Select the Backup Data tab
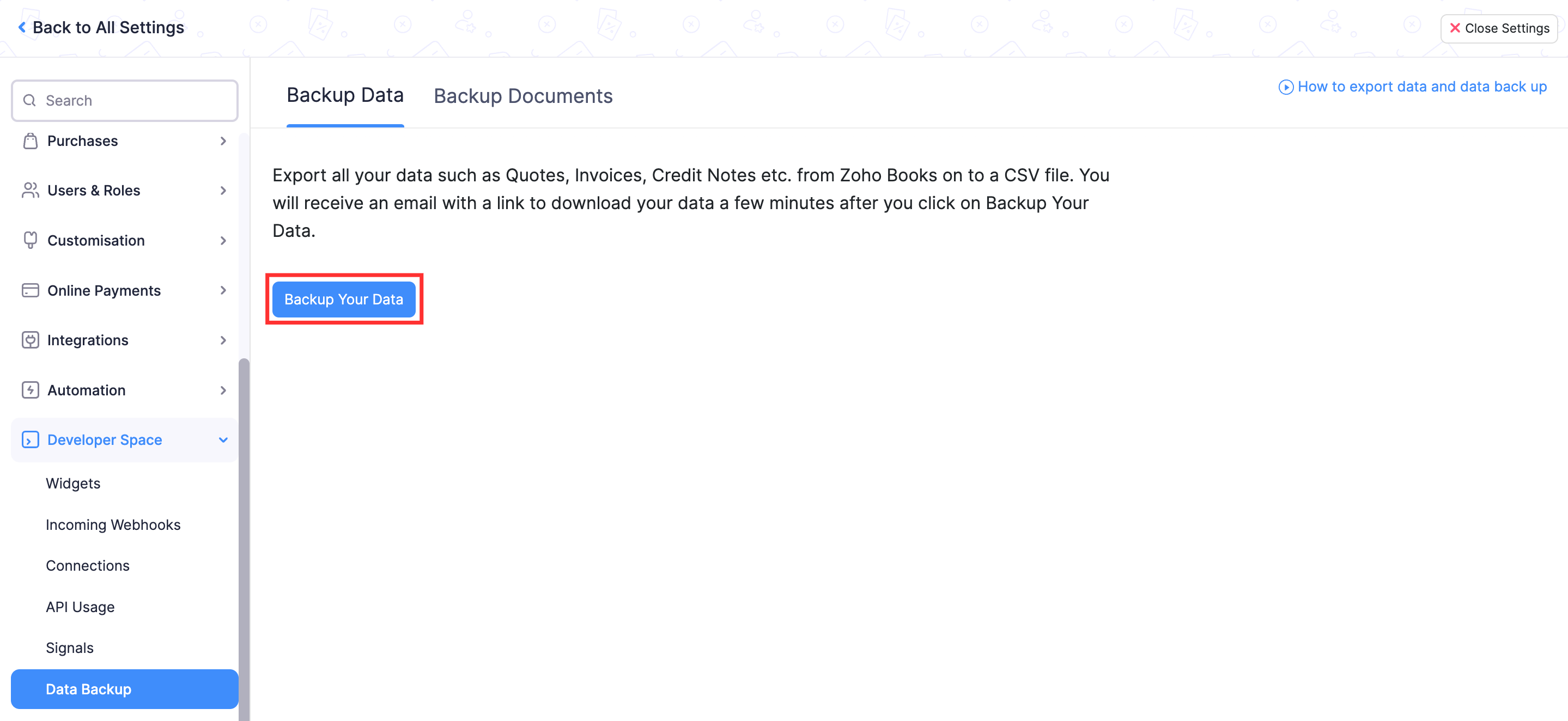 point(345,95)
